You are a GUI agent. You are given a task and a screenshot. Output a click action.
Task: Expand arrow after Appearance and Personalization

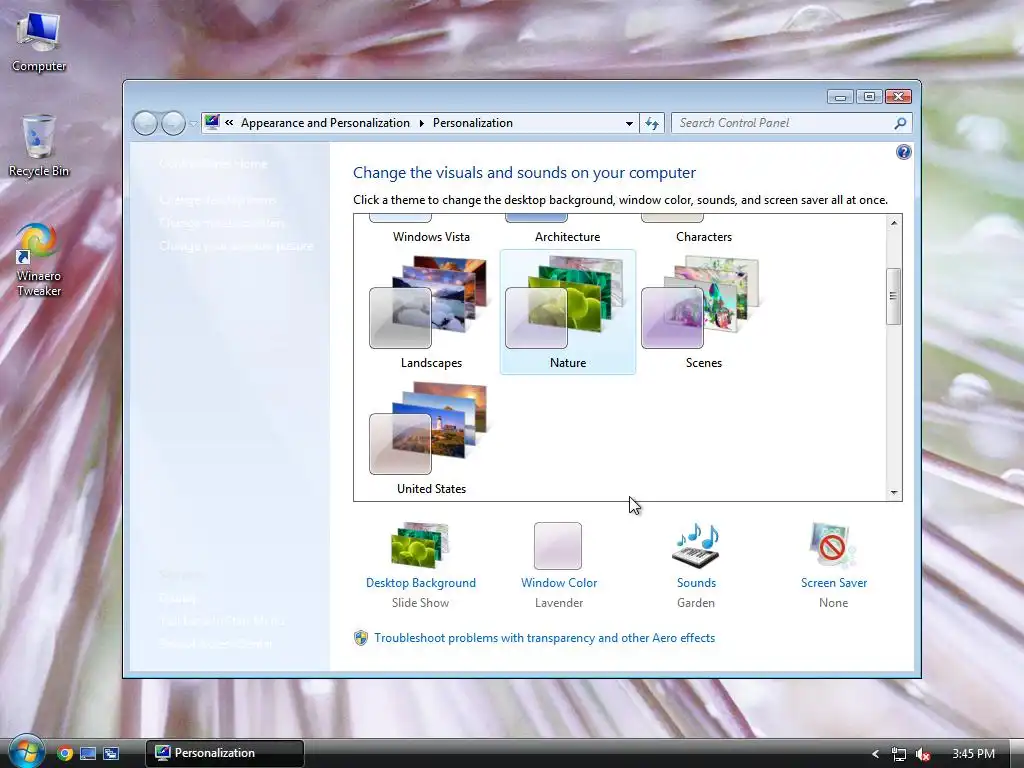421,123
